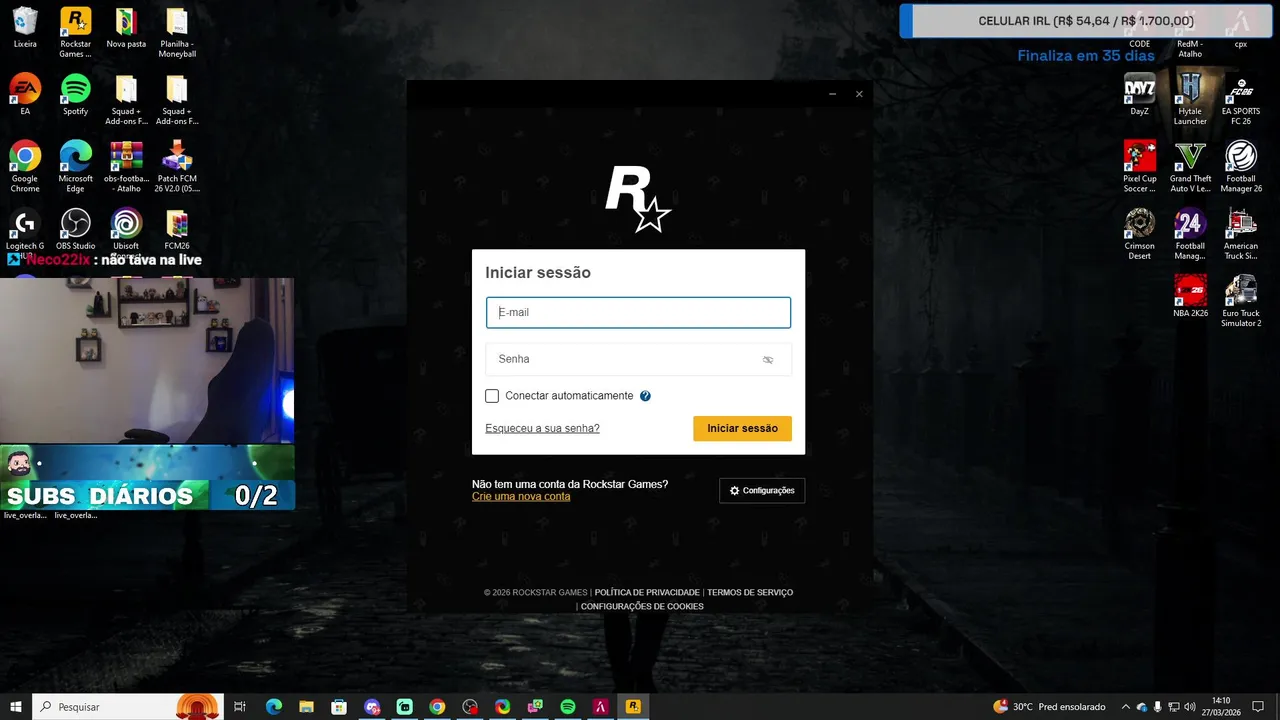
Task: Check the Conectar automaticamente checkbox
Action: click(x=492, y=396)
